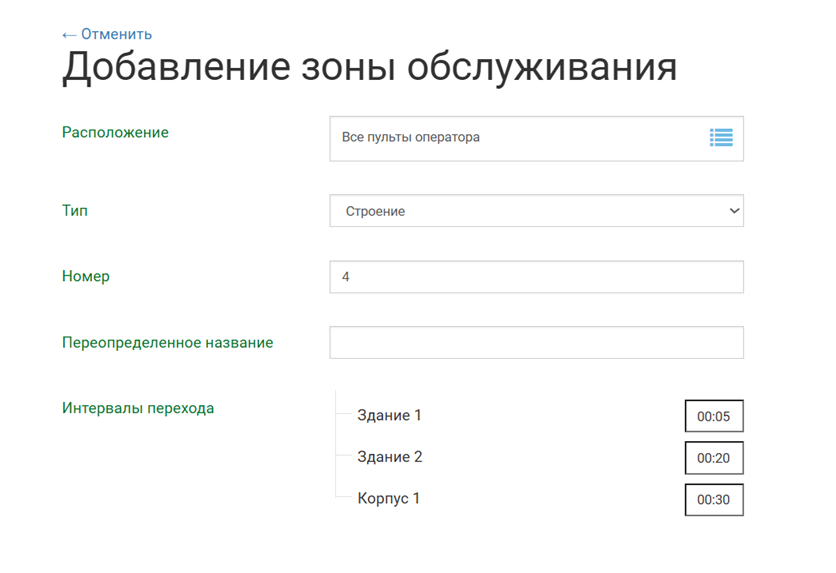Focus the Номер input containing 4
836x573 pixels.
click(x=536, y=277)
